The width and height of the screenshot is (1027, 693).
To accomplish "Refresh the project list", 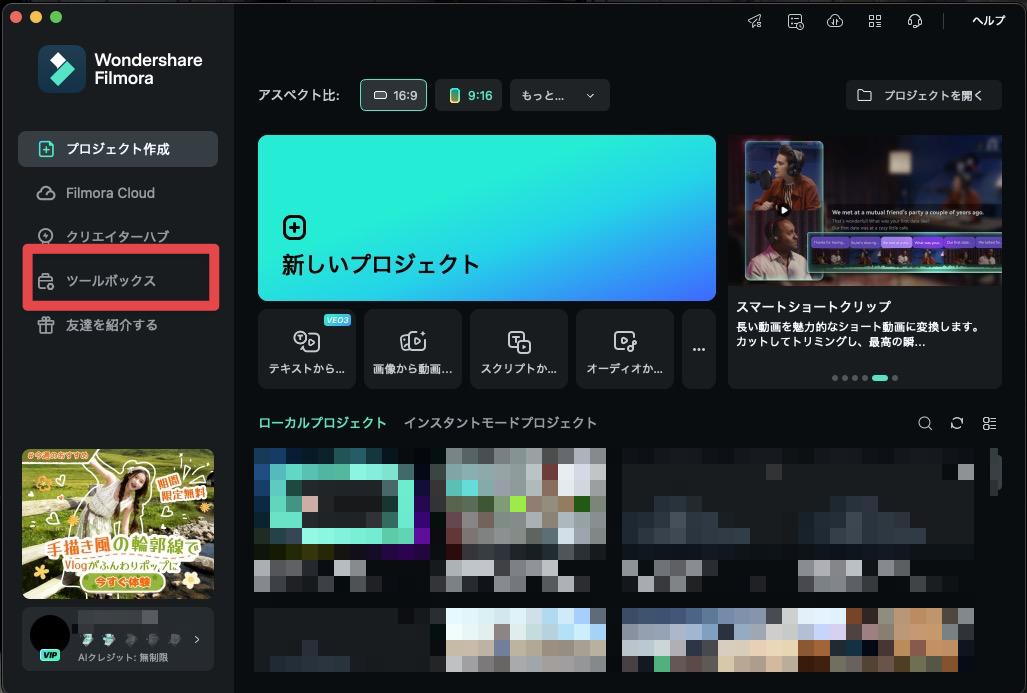I will pos(957,423).
